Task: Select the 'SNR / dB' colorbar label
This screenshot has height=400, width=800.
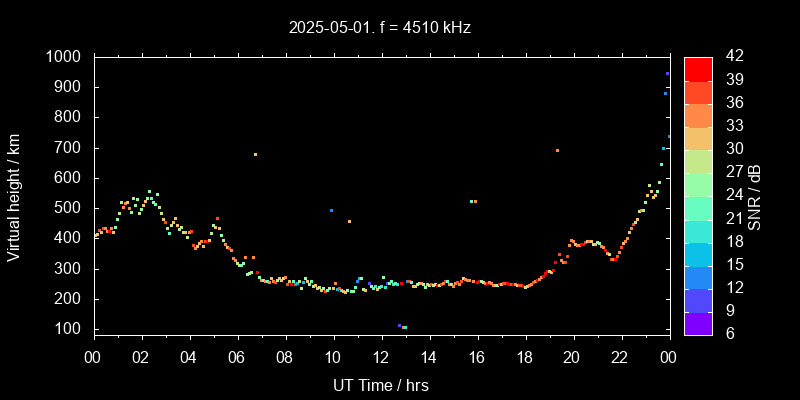Action: pyautogui.click(x=754, y=197)
